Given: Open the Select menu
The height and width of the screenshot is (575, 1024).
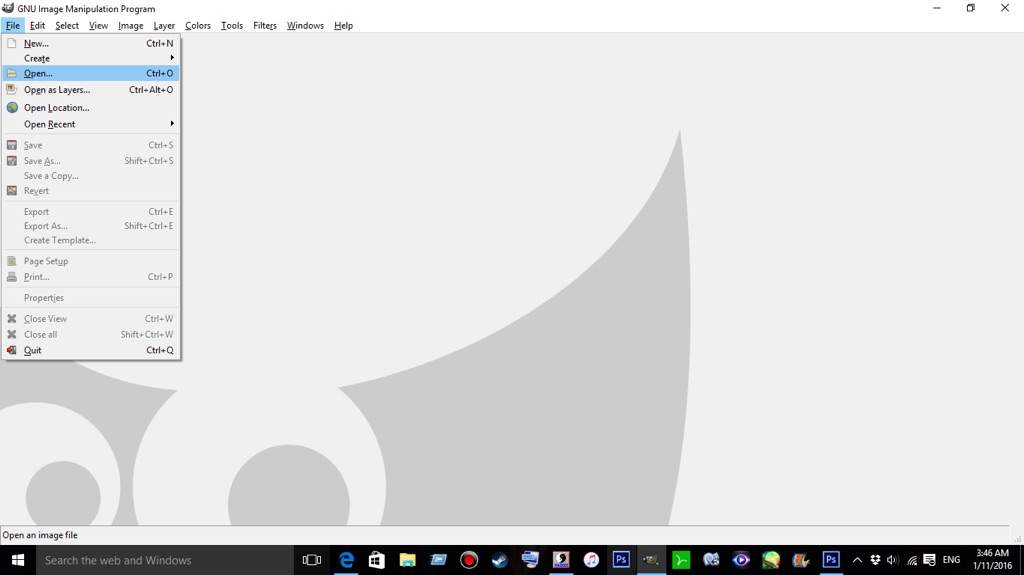Looking at the screenshot, I should [67, 25].
